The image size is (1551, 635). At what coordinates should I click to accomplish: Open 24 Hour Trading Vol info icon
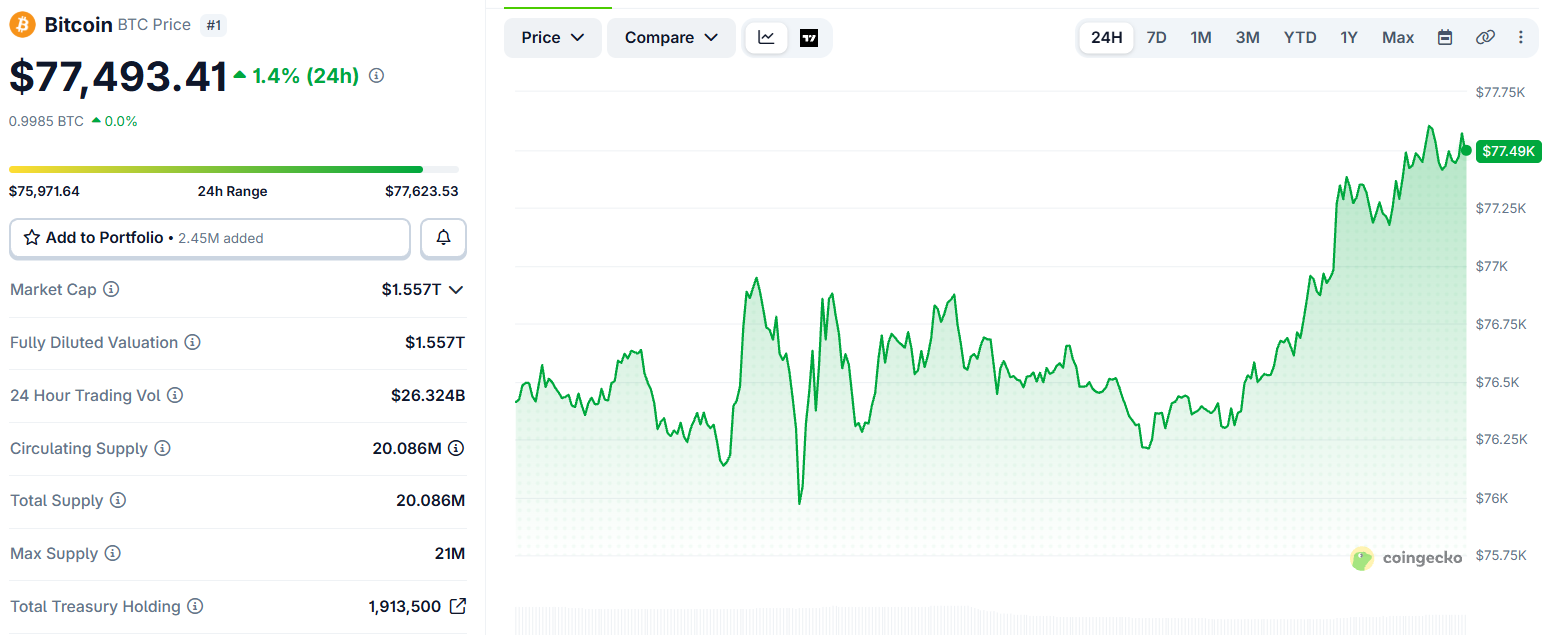pyautogui.click(x=175, y=395)
